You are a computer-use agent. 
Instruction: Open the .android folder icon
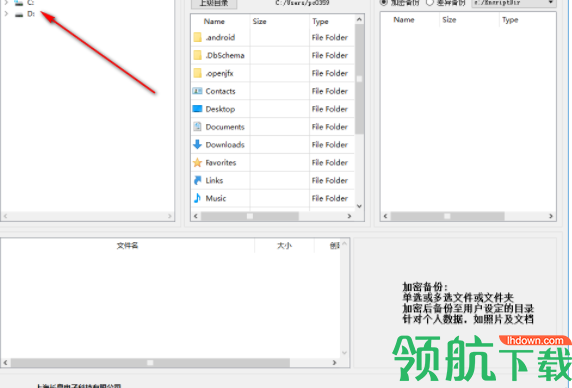point(197,37)
